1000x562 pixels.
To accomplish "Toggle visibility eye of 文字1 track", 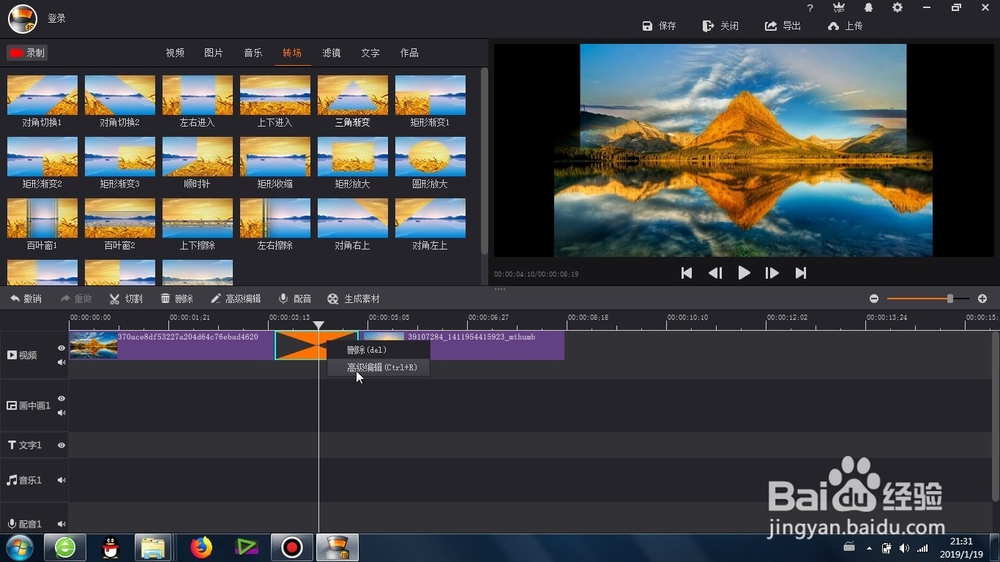I will [61, 445].
